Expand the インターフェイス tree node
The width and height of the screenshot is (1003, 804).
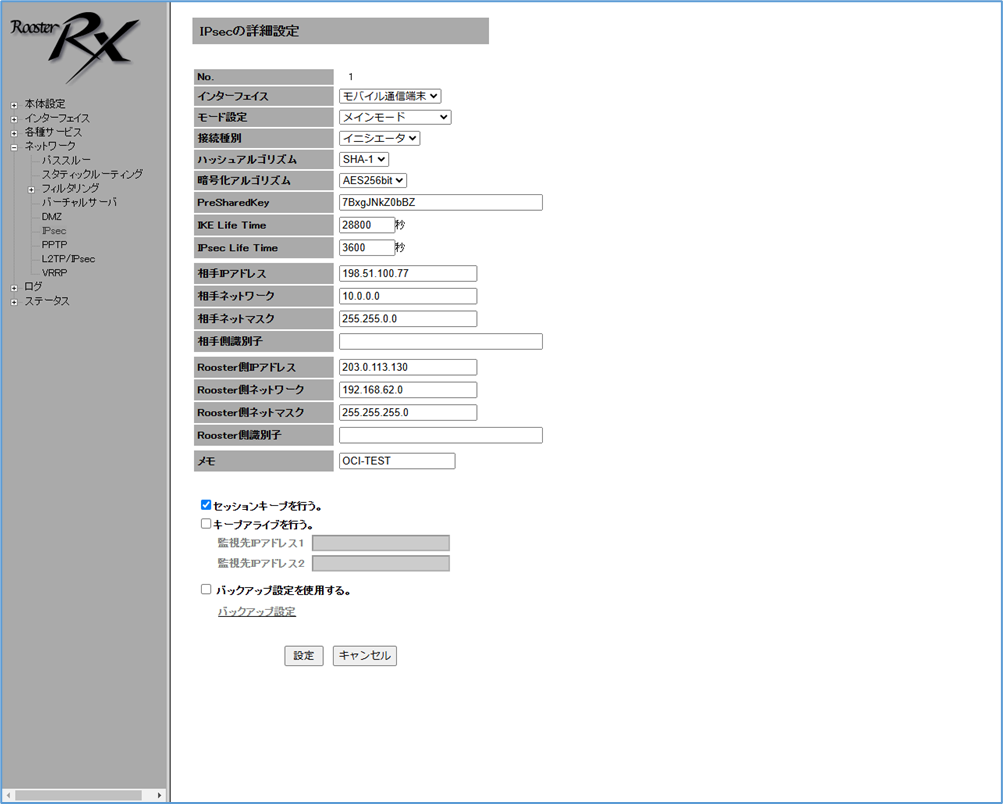[13, 117]
